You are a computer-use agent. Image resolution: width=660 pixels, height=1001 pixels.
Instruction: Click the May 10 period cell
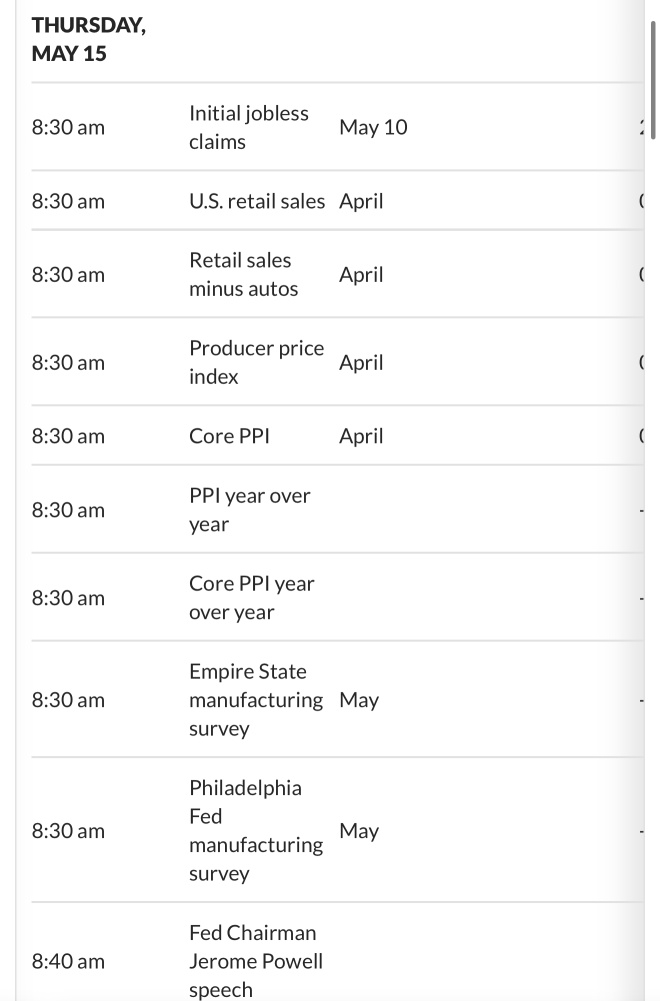click(373, 127)
